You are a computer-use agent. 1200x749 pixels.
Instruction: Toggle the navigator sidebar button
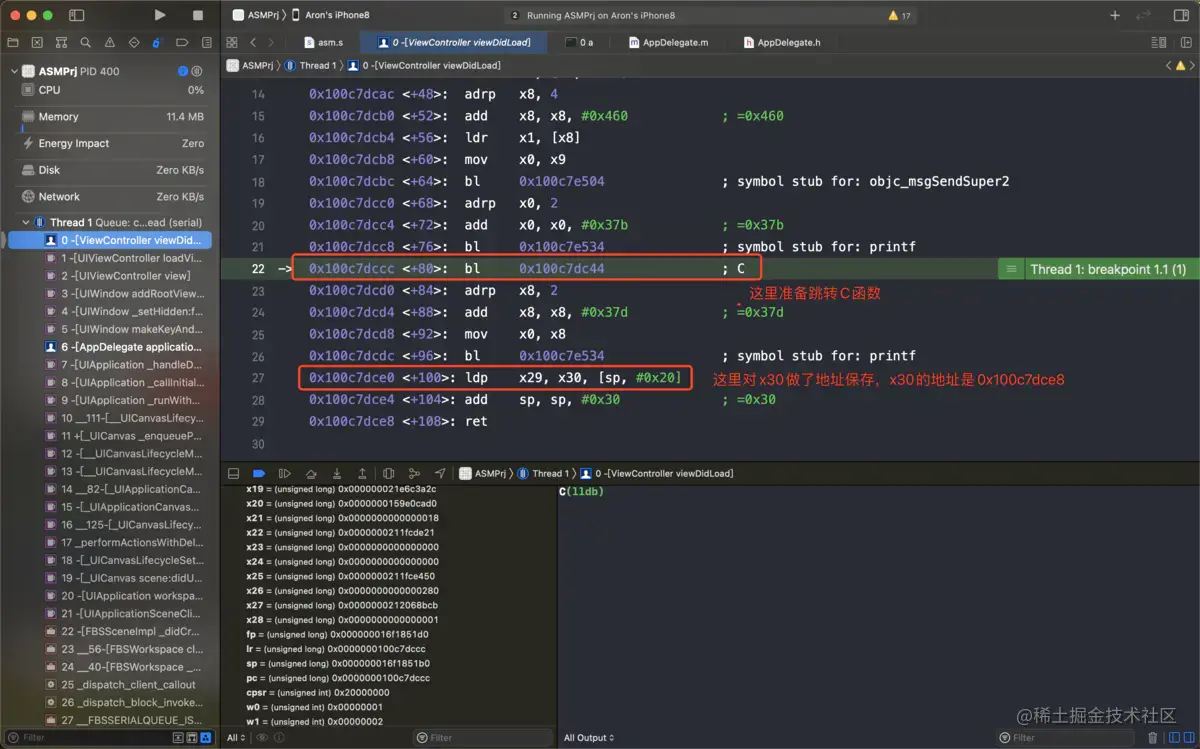coord(77,16)
